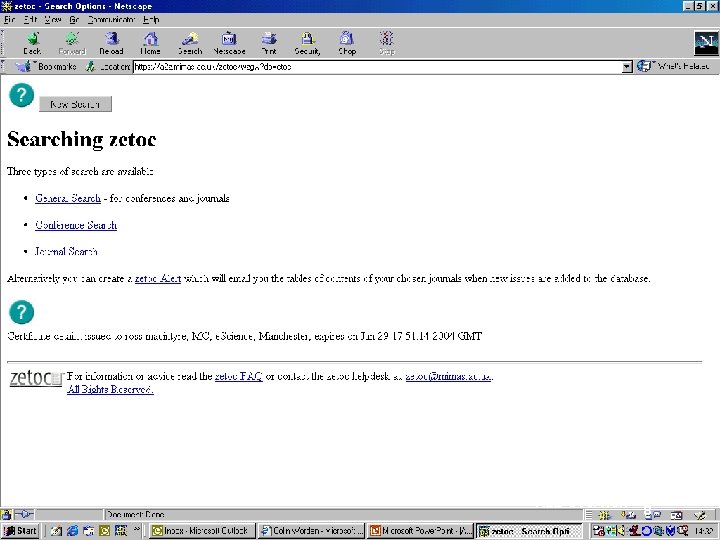Switch to Colin Worden taskbar window
Image resolution: width=720 pixels, height=540 pixels.
coord(311,531)
